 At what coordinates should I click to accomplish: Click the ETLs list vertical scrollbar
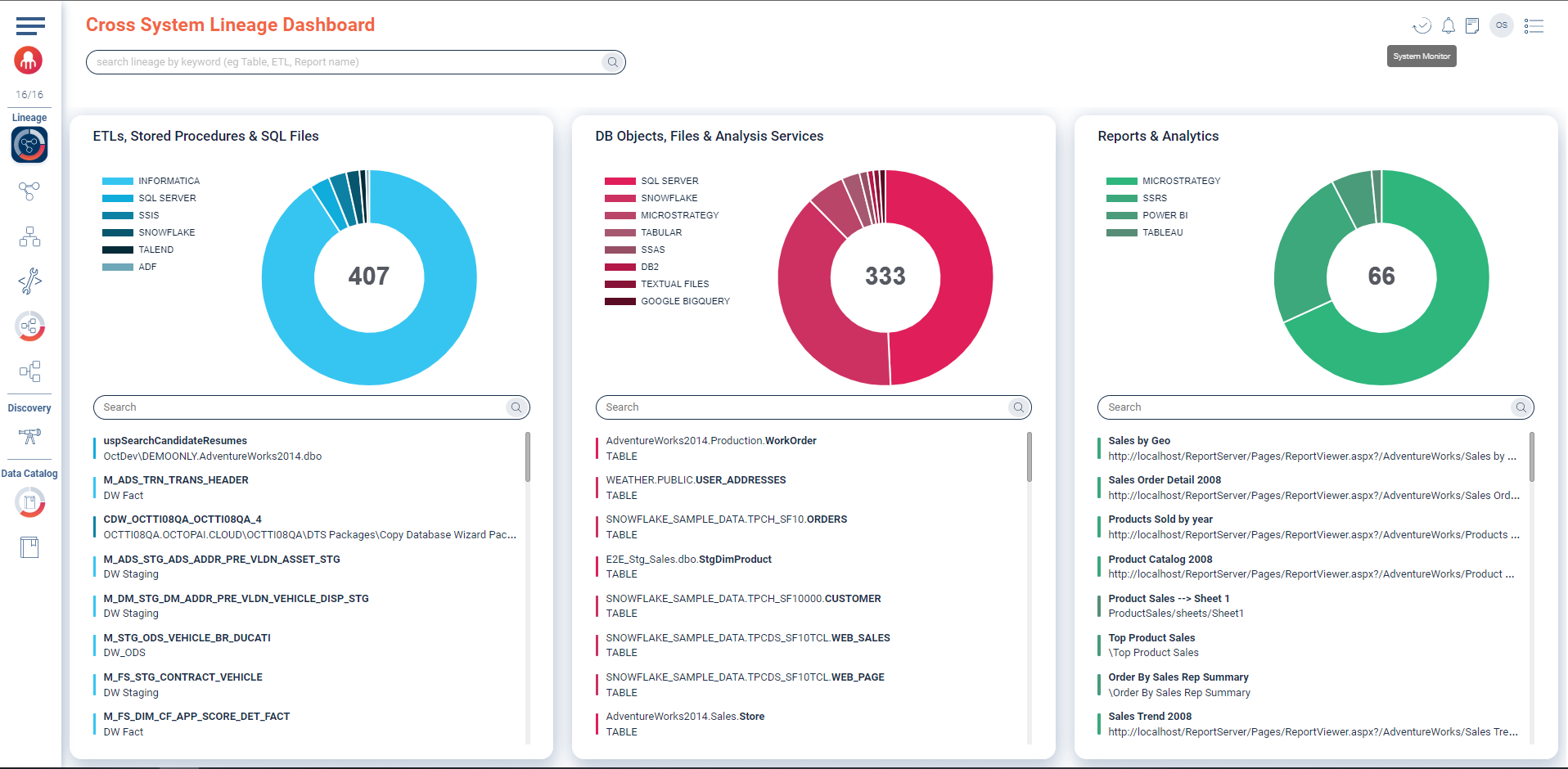coord(528,456)
